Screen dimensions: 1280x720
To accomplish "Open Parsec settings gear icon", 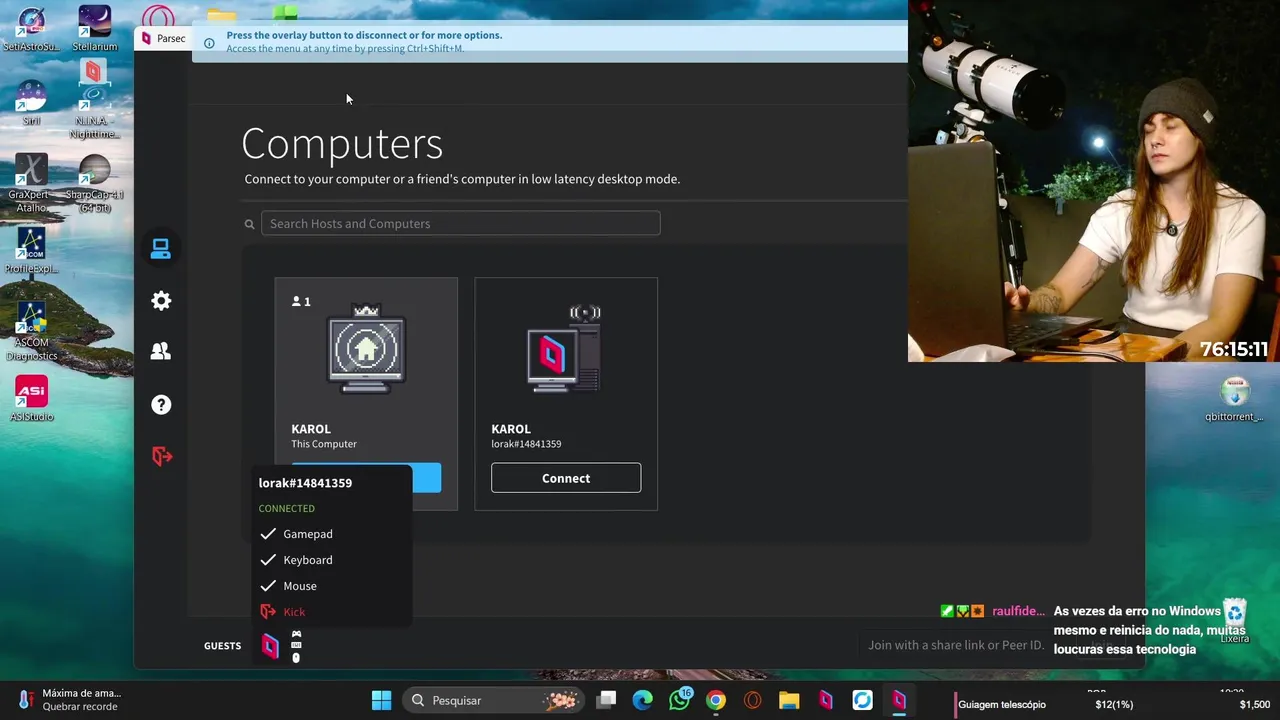I will [x=161, y=301].
